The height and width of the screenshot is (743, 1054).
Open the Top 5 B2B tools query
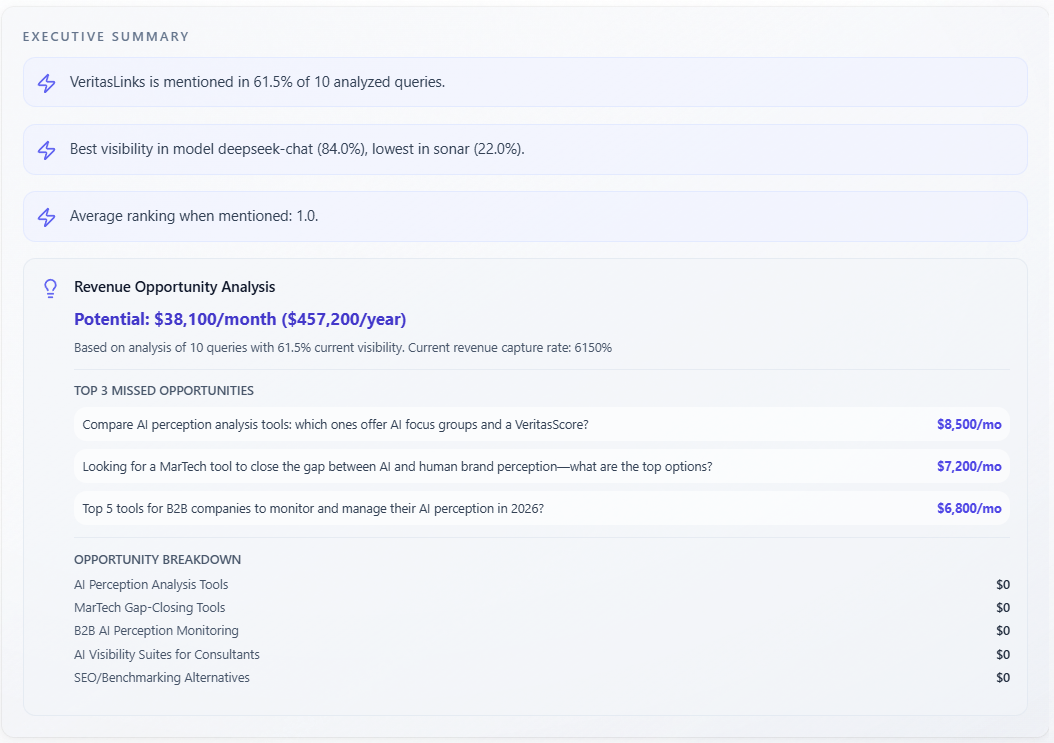tap(313, 508)
